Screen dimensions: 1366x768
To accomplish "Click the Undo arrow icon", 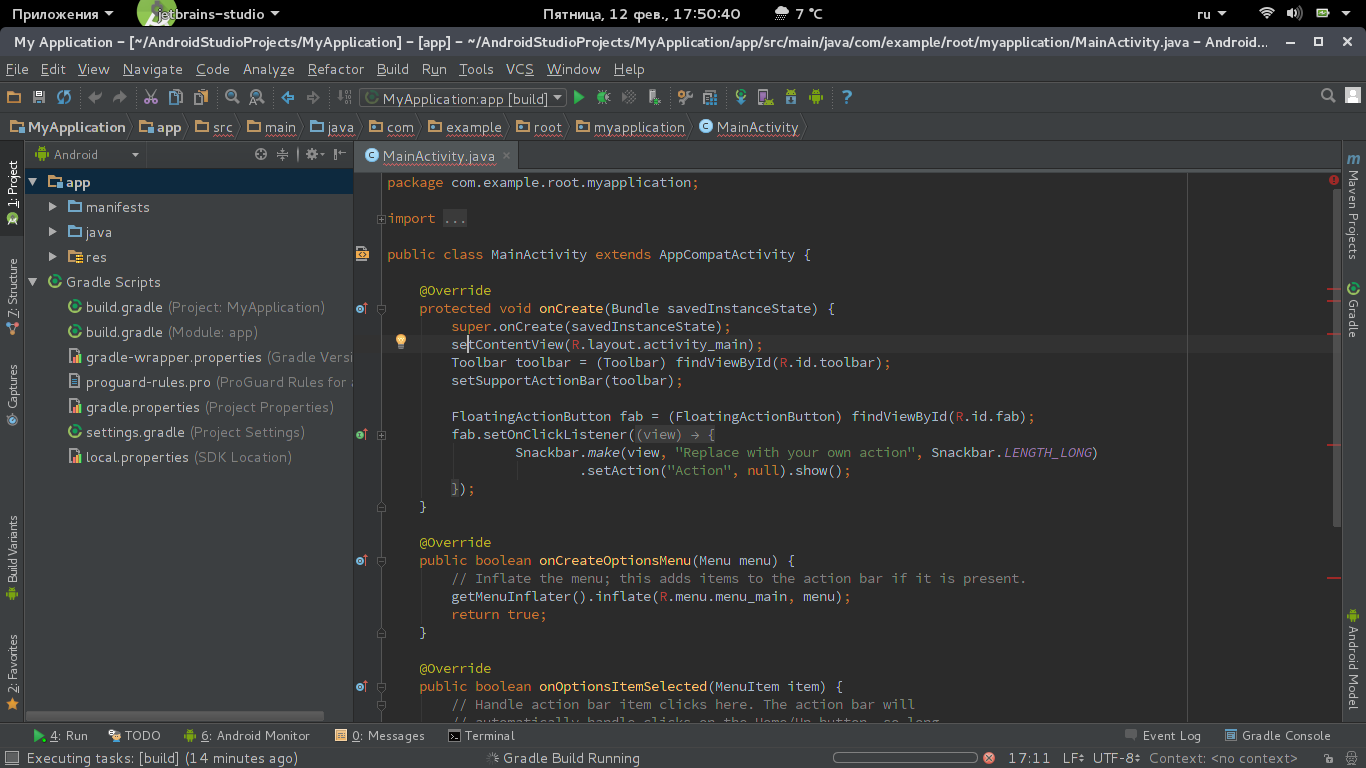I will [95, 97].
